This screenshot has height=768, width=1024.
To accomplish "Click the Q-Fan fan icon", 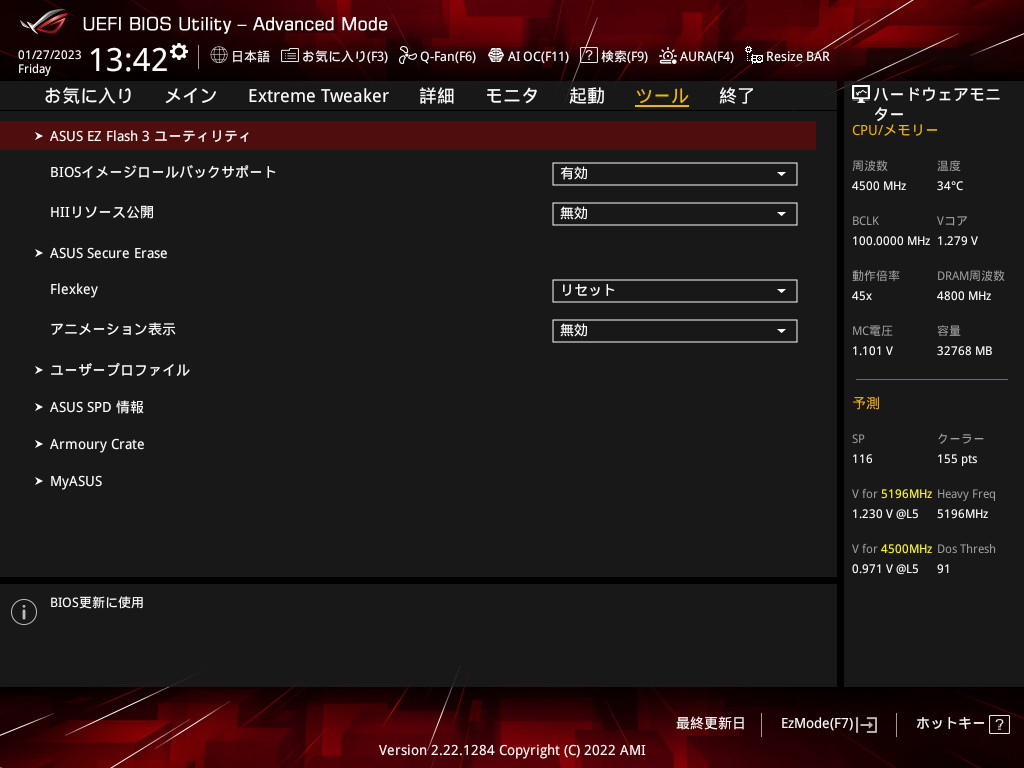I will point(408,56).
